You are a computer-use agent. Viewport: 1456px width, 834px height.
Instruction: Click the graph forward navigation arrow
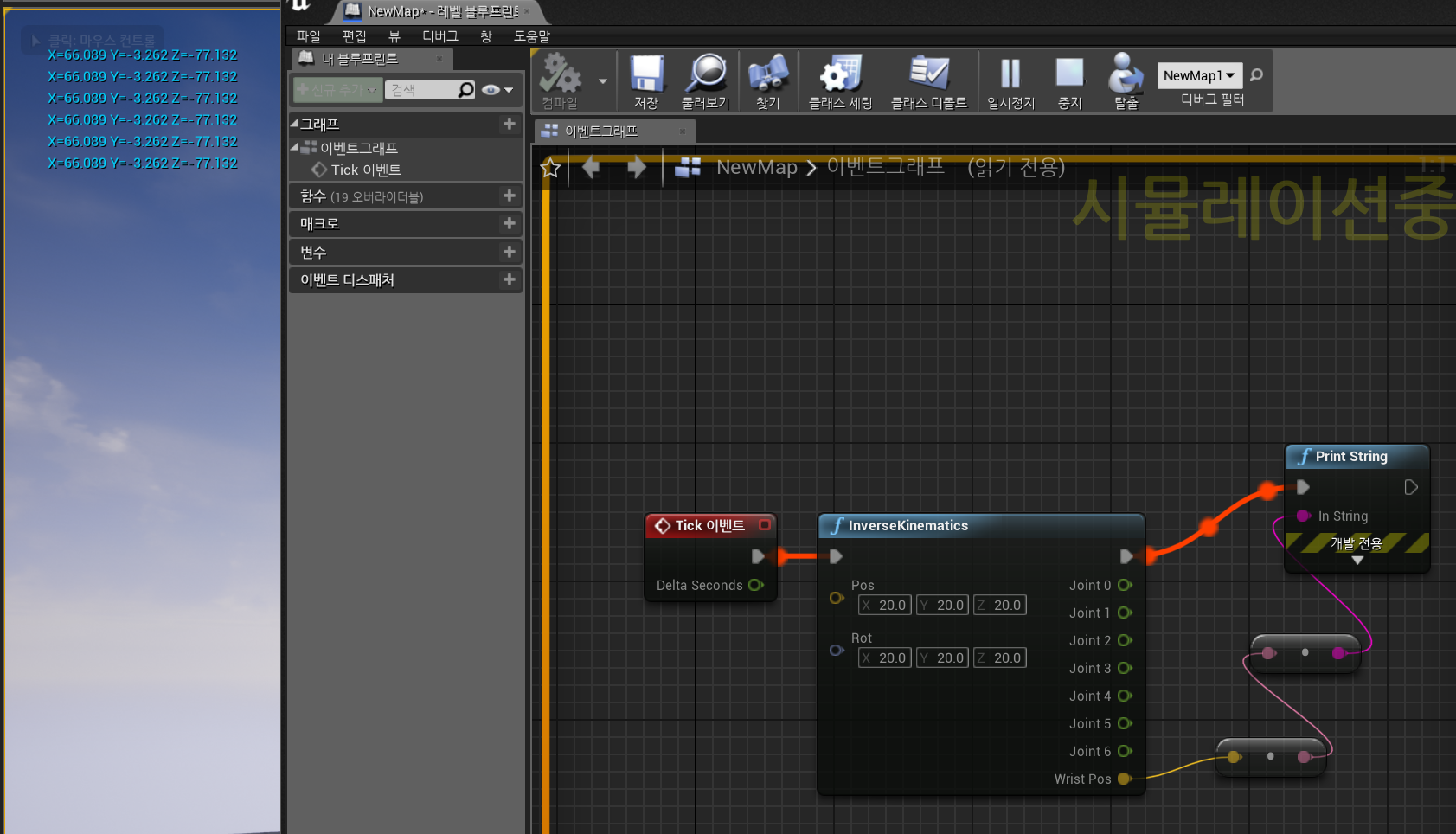tap(636, 167)
